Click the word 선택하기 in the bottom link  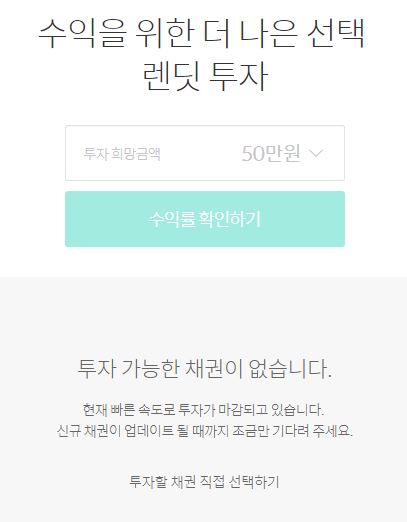254,481
